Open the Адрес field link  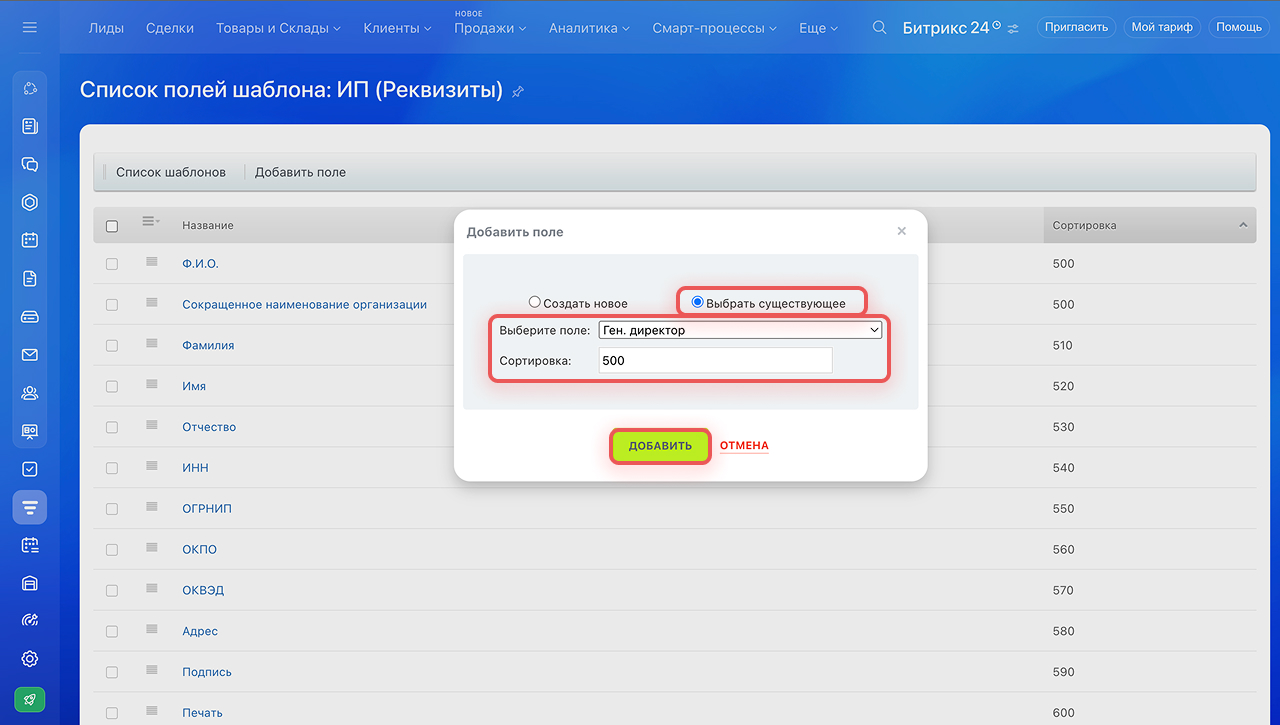pyautogui.click(x=200, y=631)
